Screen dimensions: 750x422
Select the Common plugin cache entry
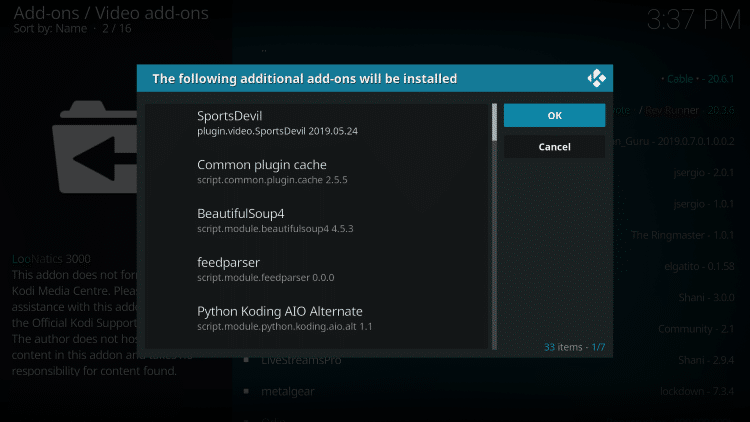[317, 172]
